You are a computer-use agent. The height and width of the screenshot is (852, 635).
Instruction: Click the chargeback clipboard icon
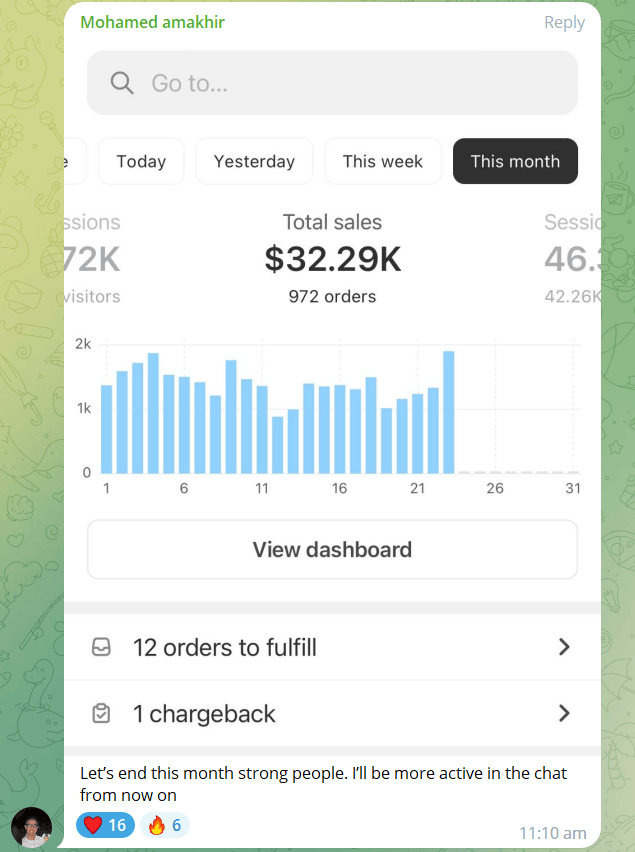[x=101, y=713]
